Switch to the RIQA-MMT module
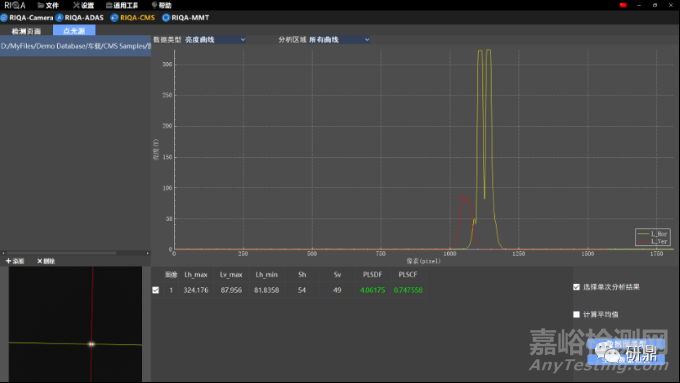Viewport: 680px width, 383px height. point(186,18)
